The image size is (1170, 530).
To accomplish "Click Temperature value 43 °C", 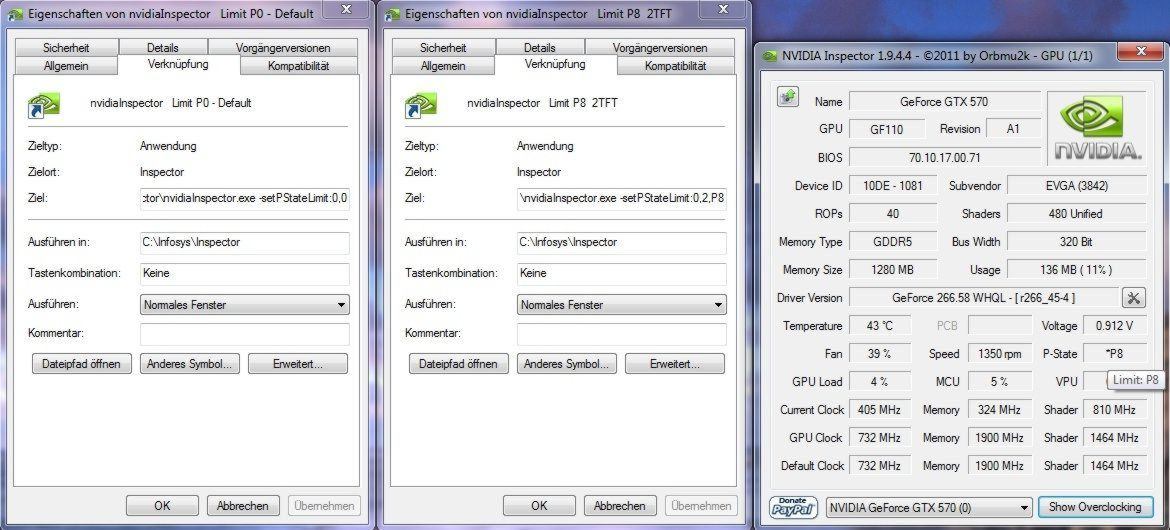I will (x=880, y=325).
